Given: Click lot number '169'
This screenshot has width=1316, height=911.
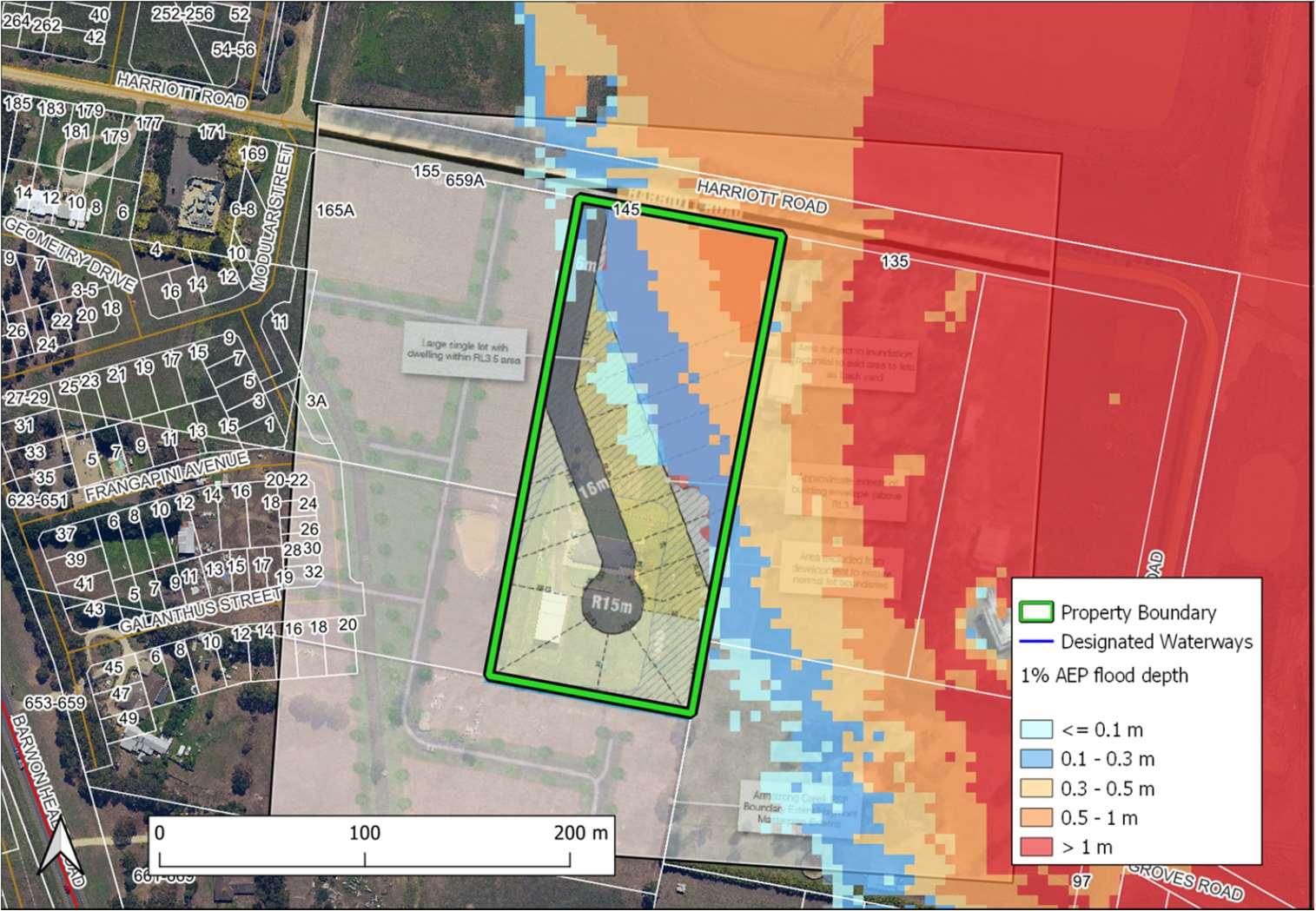Looking at the screenshot, I should (253, 154).
